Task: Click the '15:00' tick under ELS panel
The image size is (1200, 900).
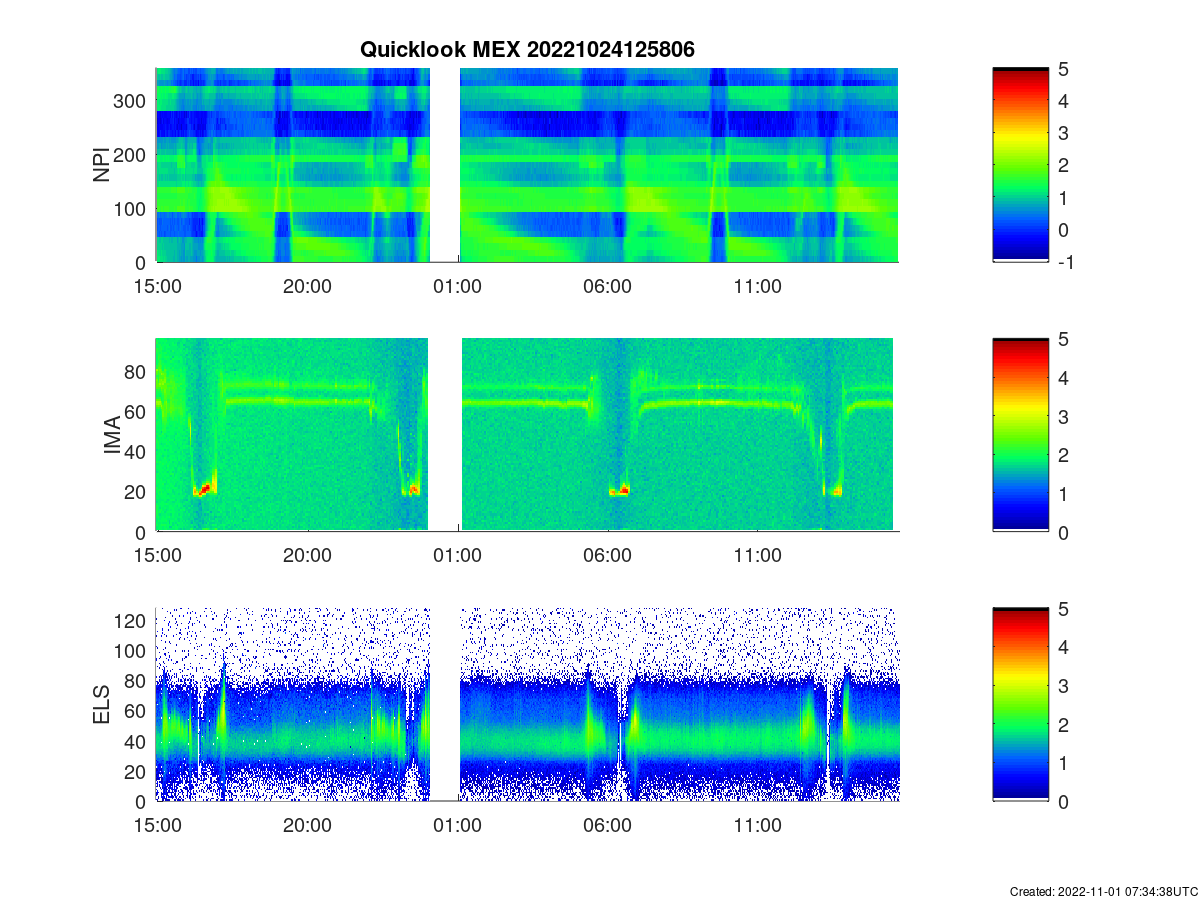Action: coord(157,826)
